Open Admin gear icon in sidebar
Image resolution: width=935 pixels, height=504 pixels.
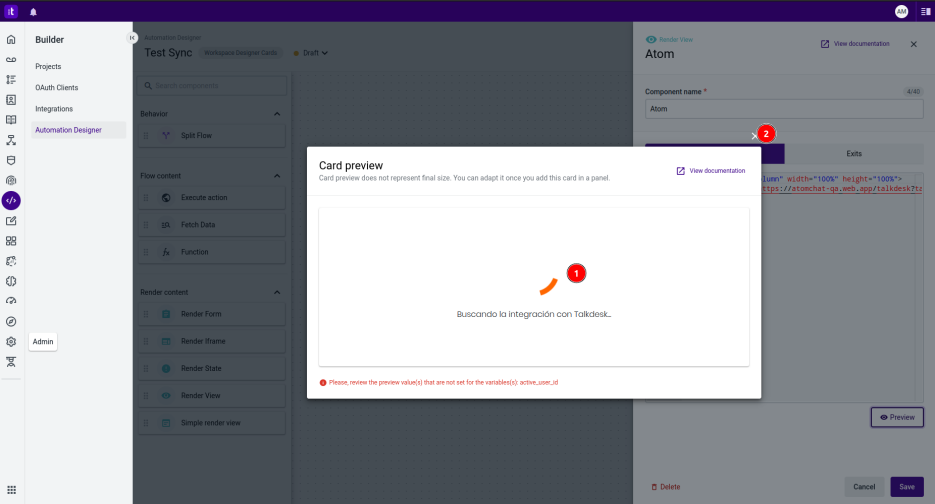click(x=11, y=341)
